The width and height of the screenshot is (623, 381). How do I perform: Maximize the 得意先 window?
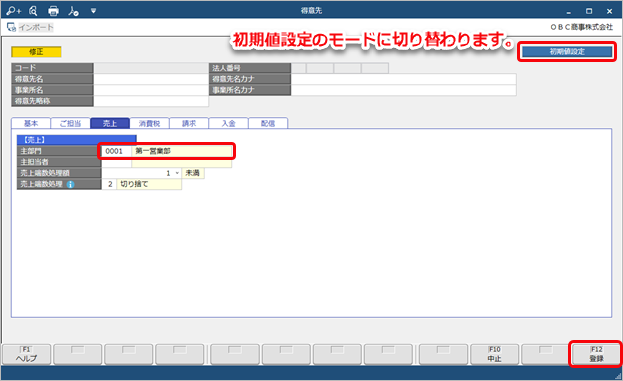click(589, 11)
